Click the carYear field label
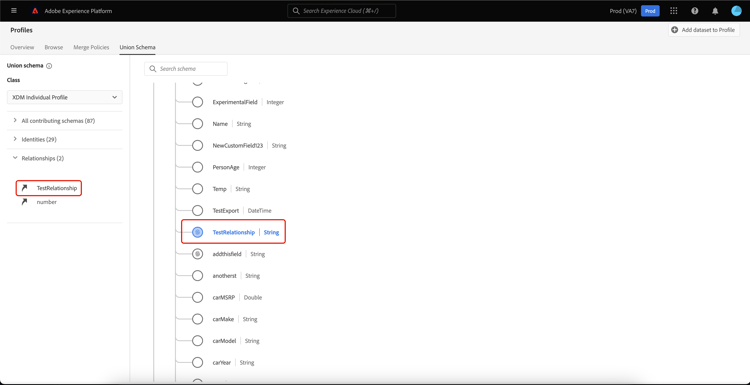The height and width of the screenshot is (385, 750). [222, 363]
